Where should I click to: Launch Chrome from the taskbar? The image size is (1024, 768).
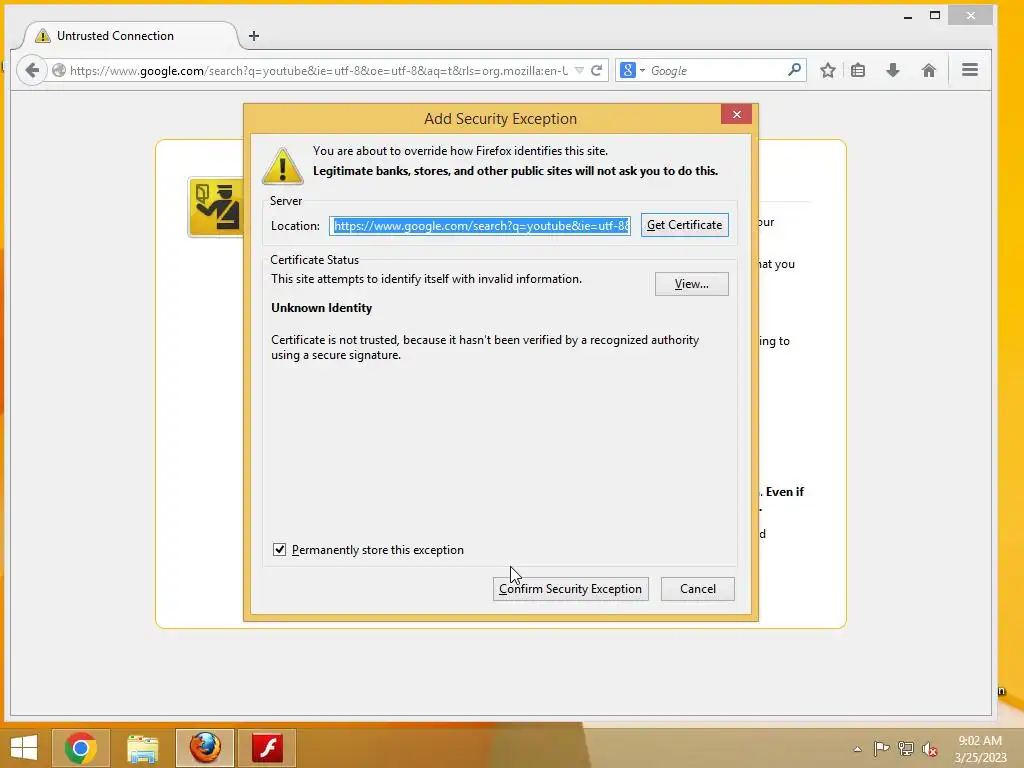81,748
